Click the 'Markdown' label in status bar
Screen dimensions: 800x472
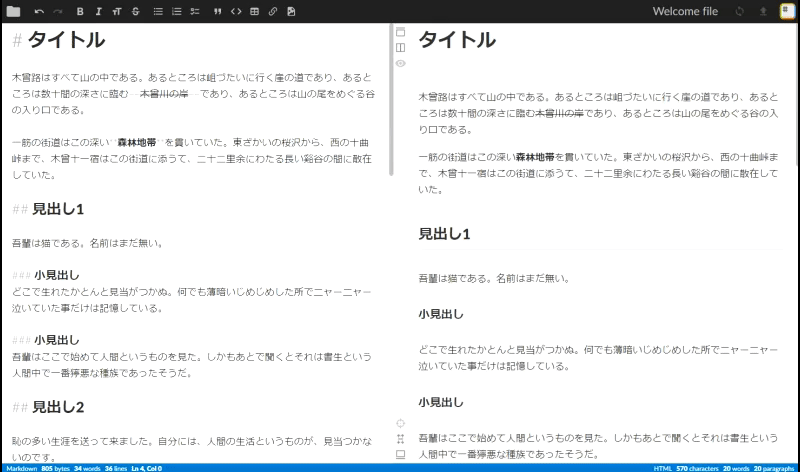[21, 468]
